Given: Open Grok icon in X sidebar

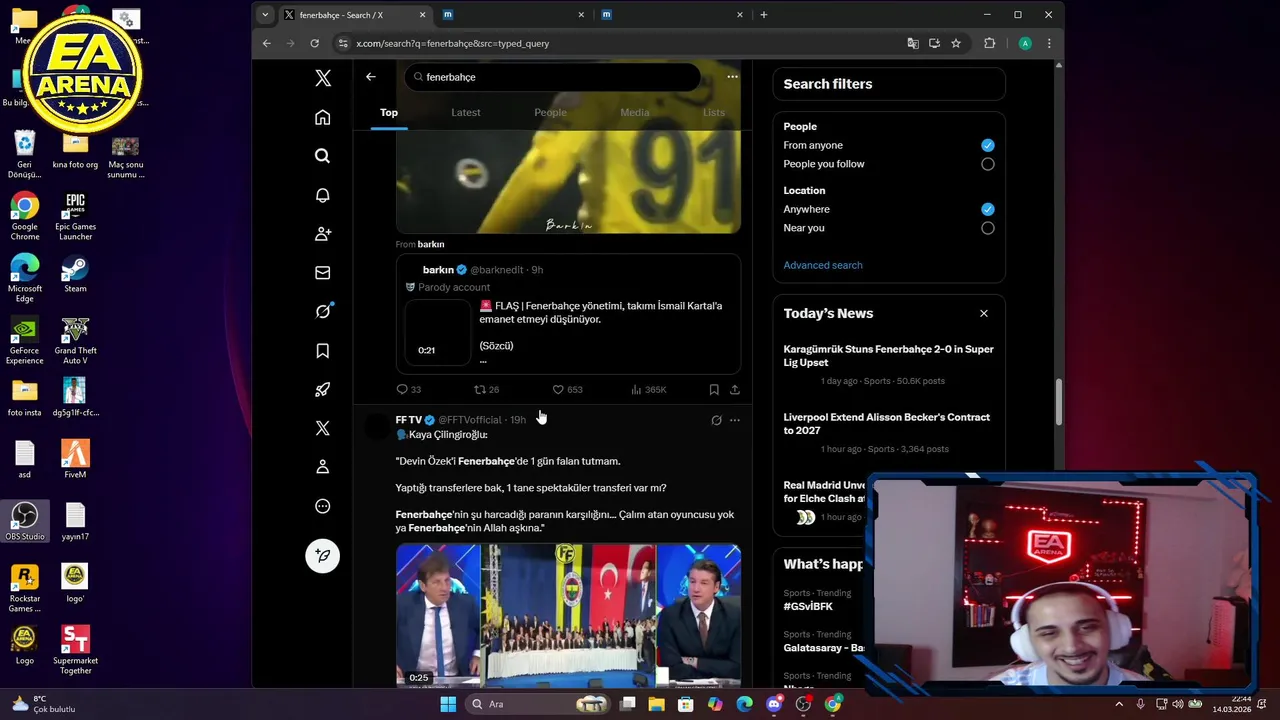Looking at the screenshot, I should click(x=322, y=311).
